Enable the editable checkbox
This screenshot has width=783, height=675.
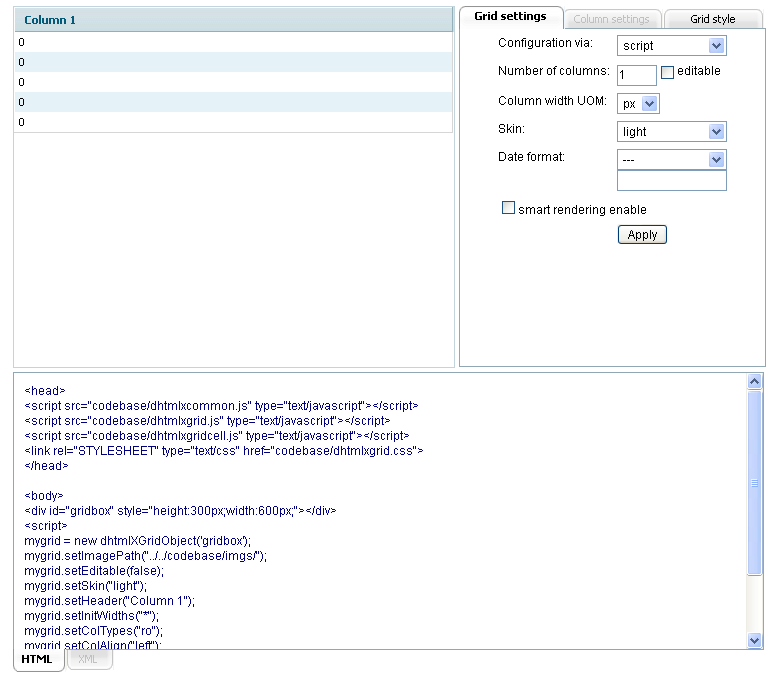tap(668, 72)
